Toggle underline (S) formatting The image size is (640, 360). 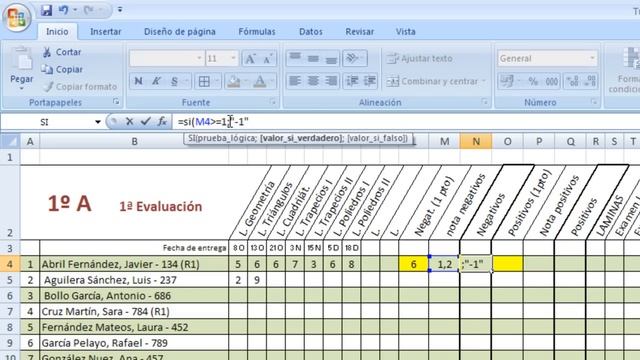point(174,81)
